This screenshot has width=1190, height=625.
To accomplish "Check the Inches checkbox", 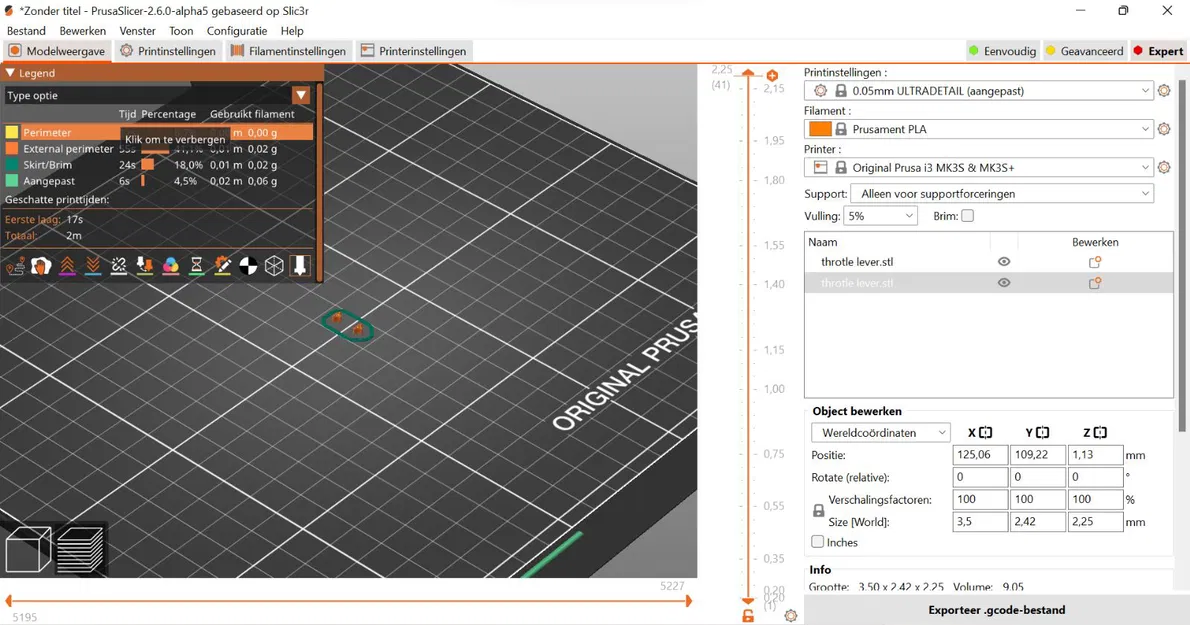I will tap(817, 542).
